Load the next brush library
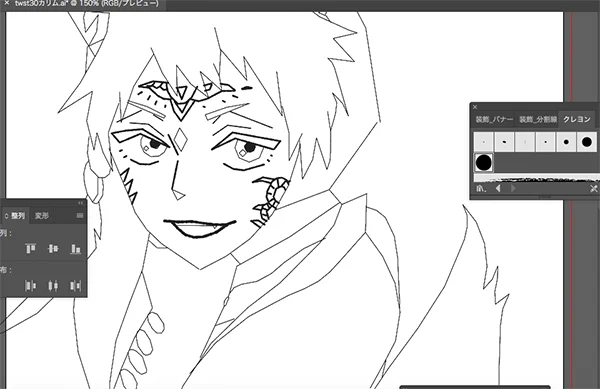This screenshot has width=600, height=389. coord(513,188)
